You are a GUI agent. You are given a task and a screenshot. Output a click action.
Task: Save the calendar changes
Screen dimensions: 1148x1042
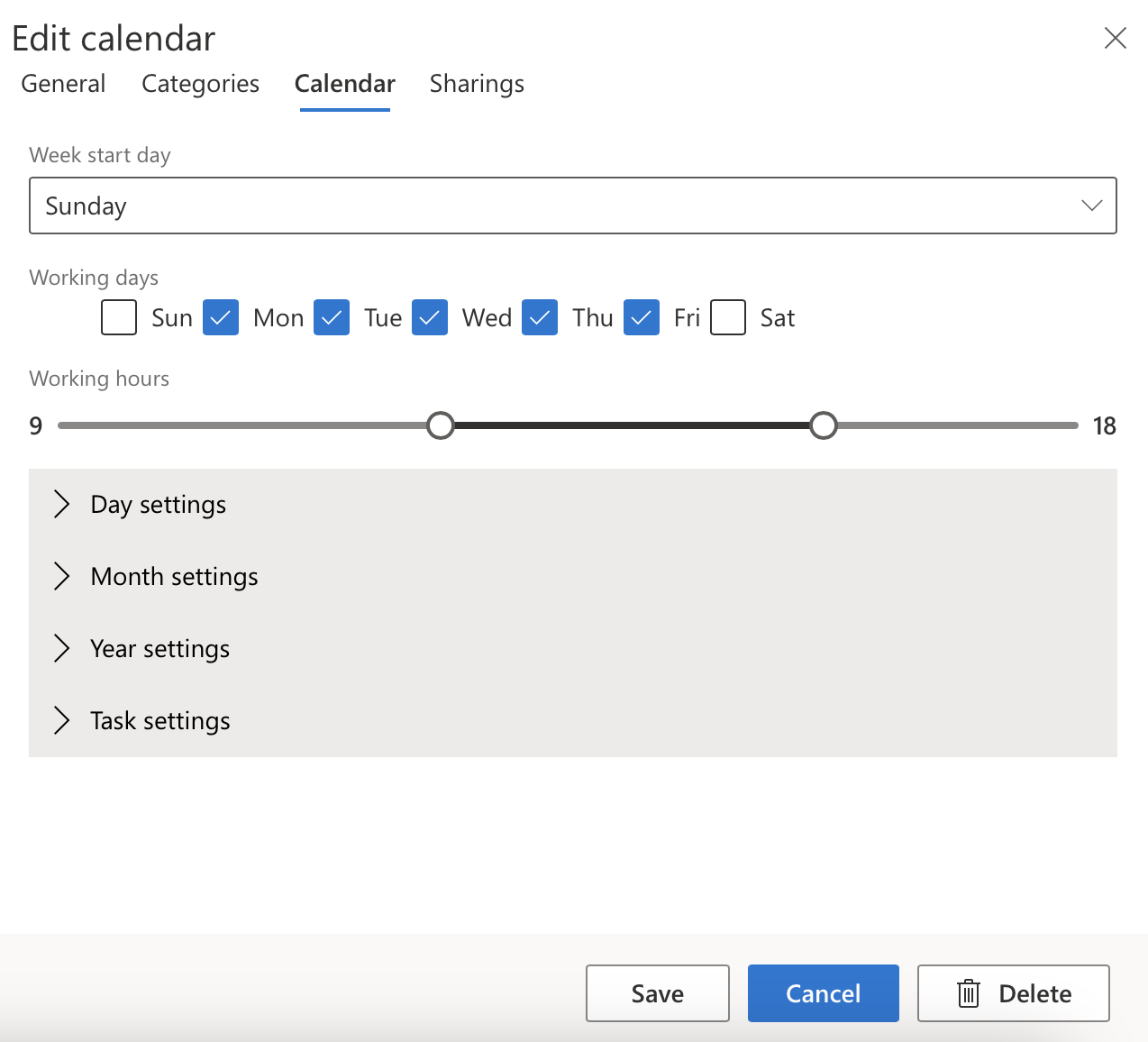point(657,993)
